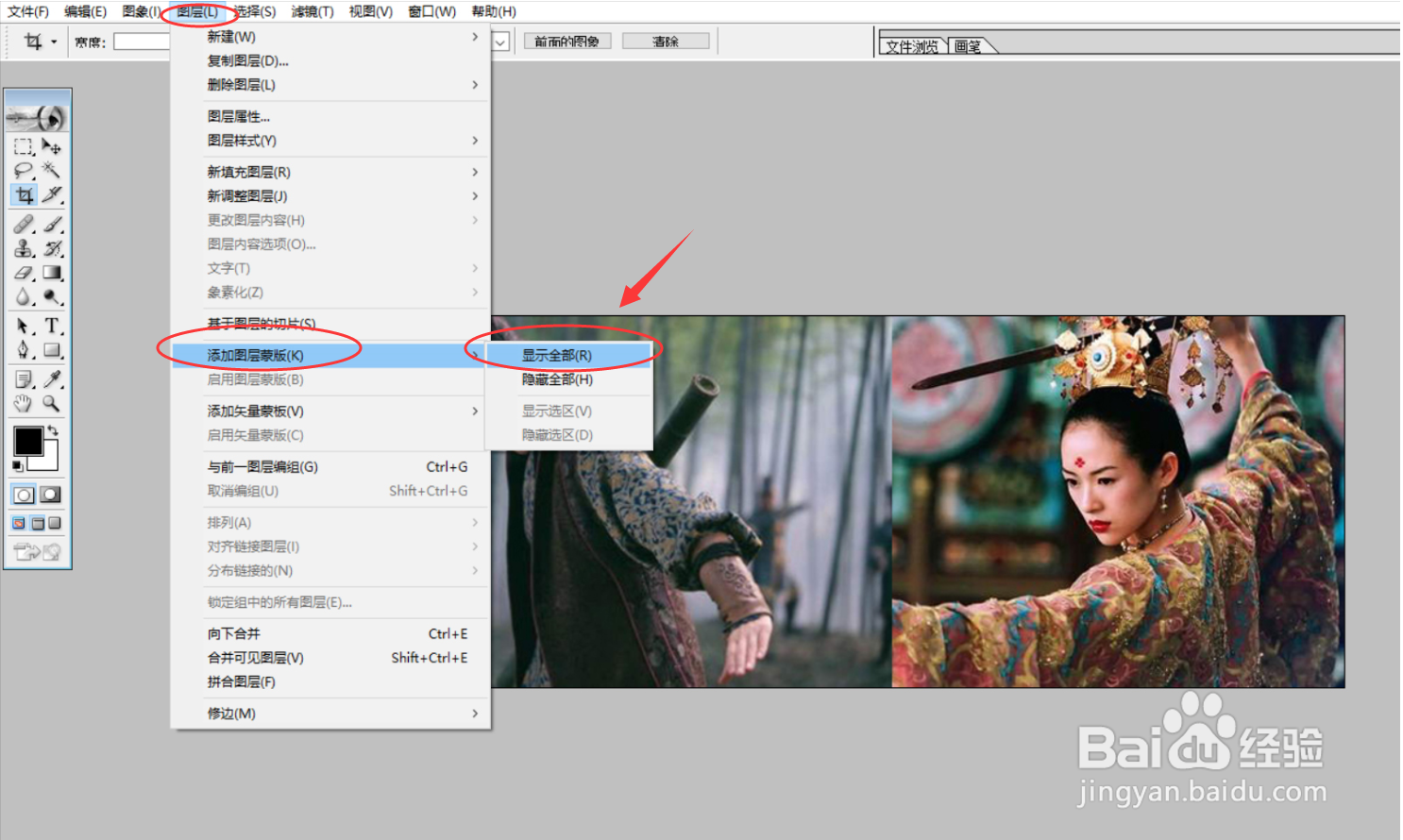This screenshot has width=1403, height=840.
Task: Jump to ImageReady from toolbox bottom
Action: tap(38, 552)
